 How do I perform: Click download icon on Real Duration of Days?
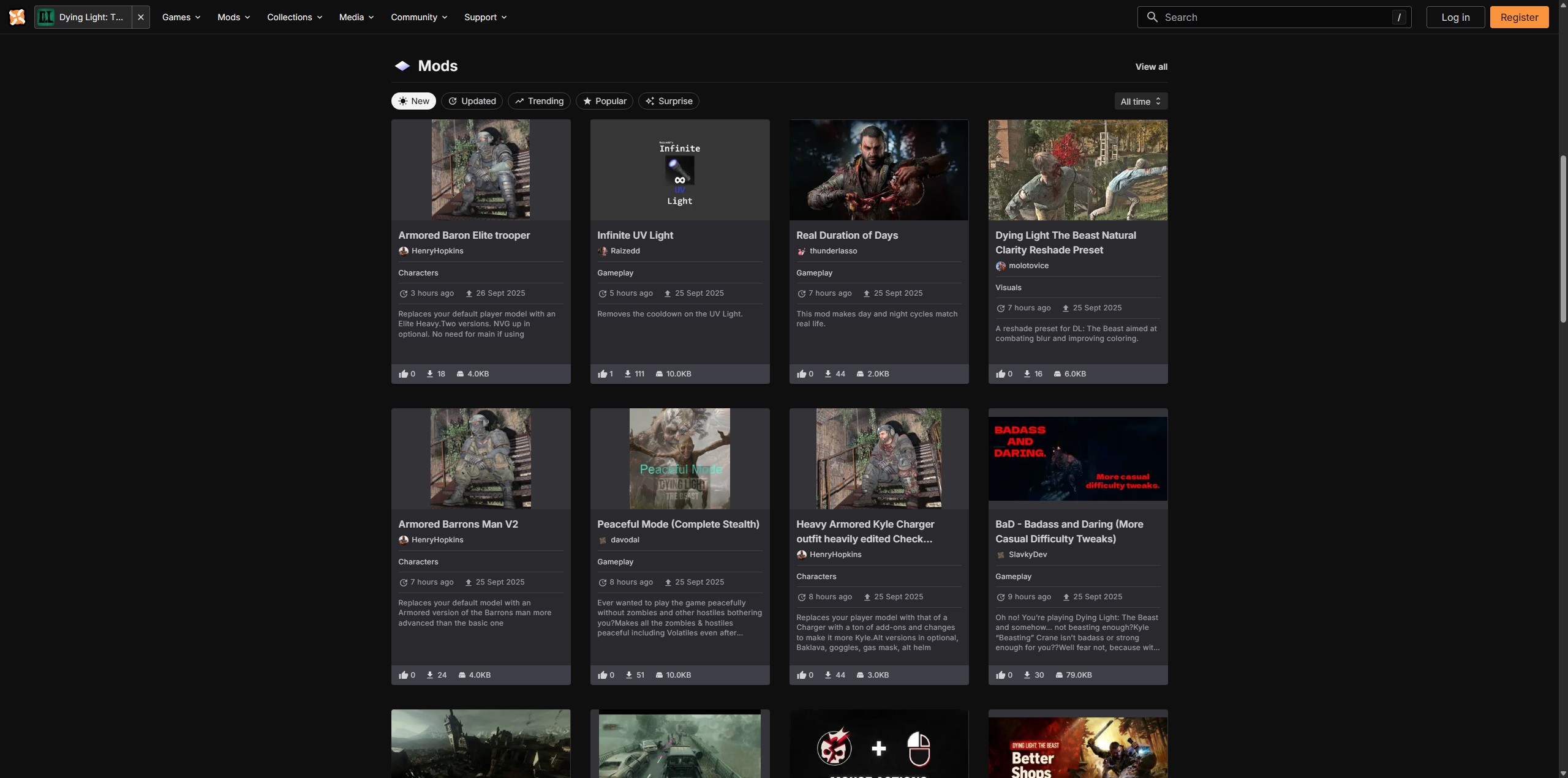828,374
